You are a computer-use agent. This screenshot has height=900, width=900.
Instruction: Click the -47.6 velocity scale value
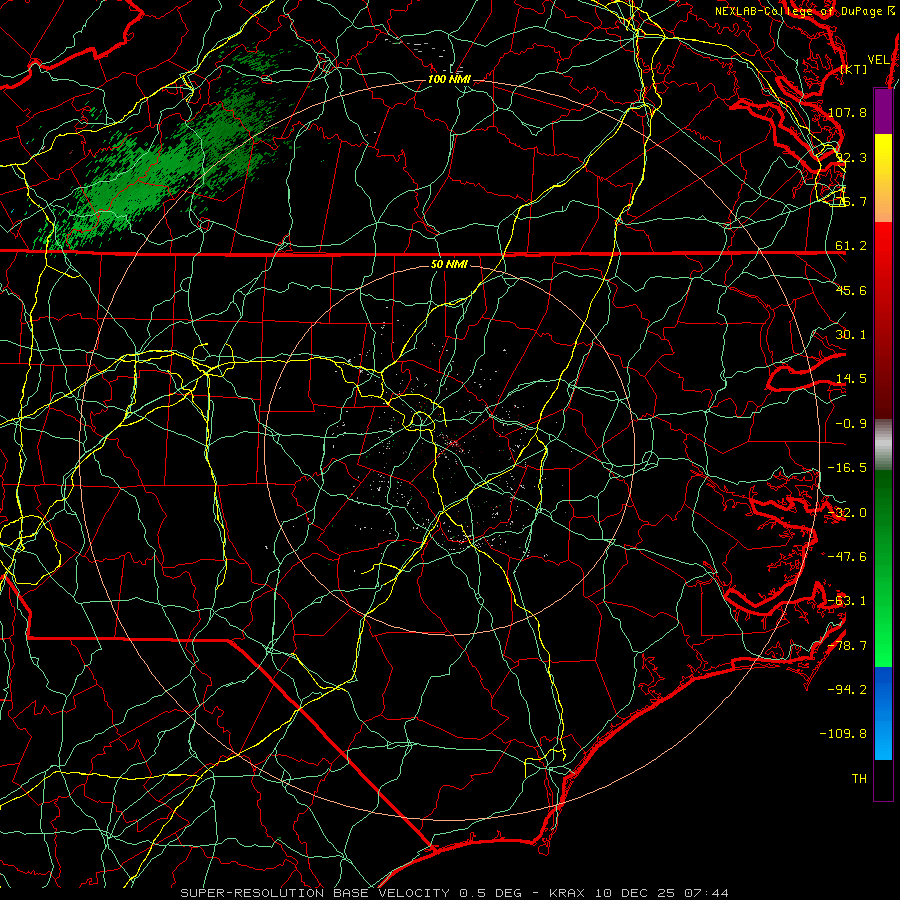(x=847, y=557)
